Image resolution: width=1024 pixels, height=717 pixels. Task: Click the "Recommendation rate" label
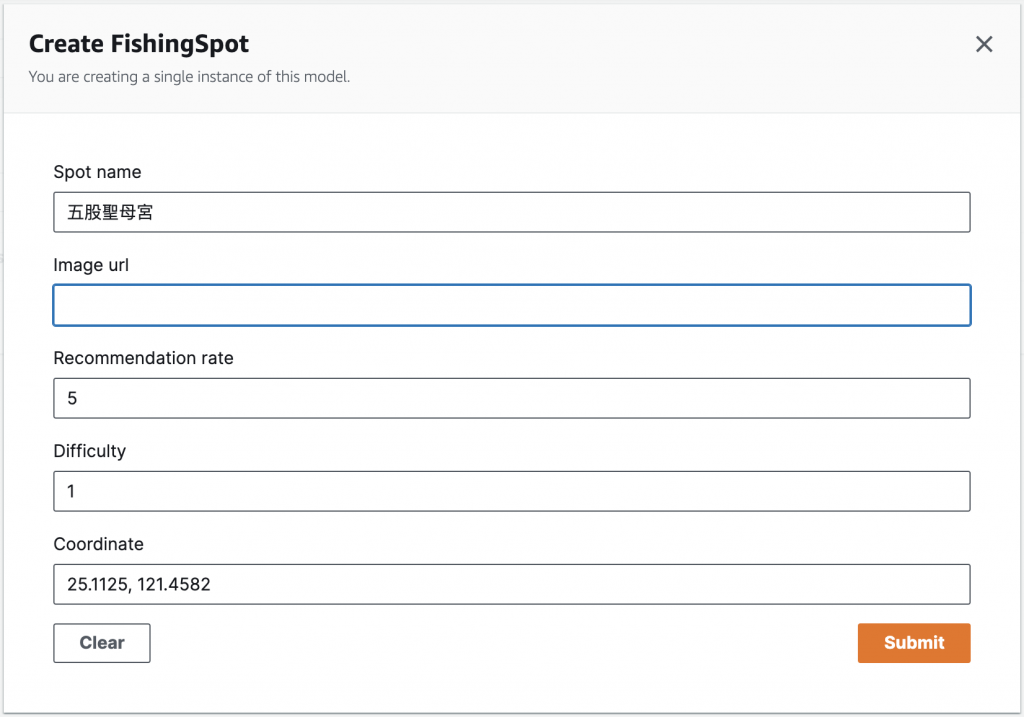(143, 358)
